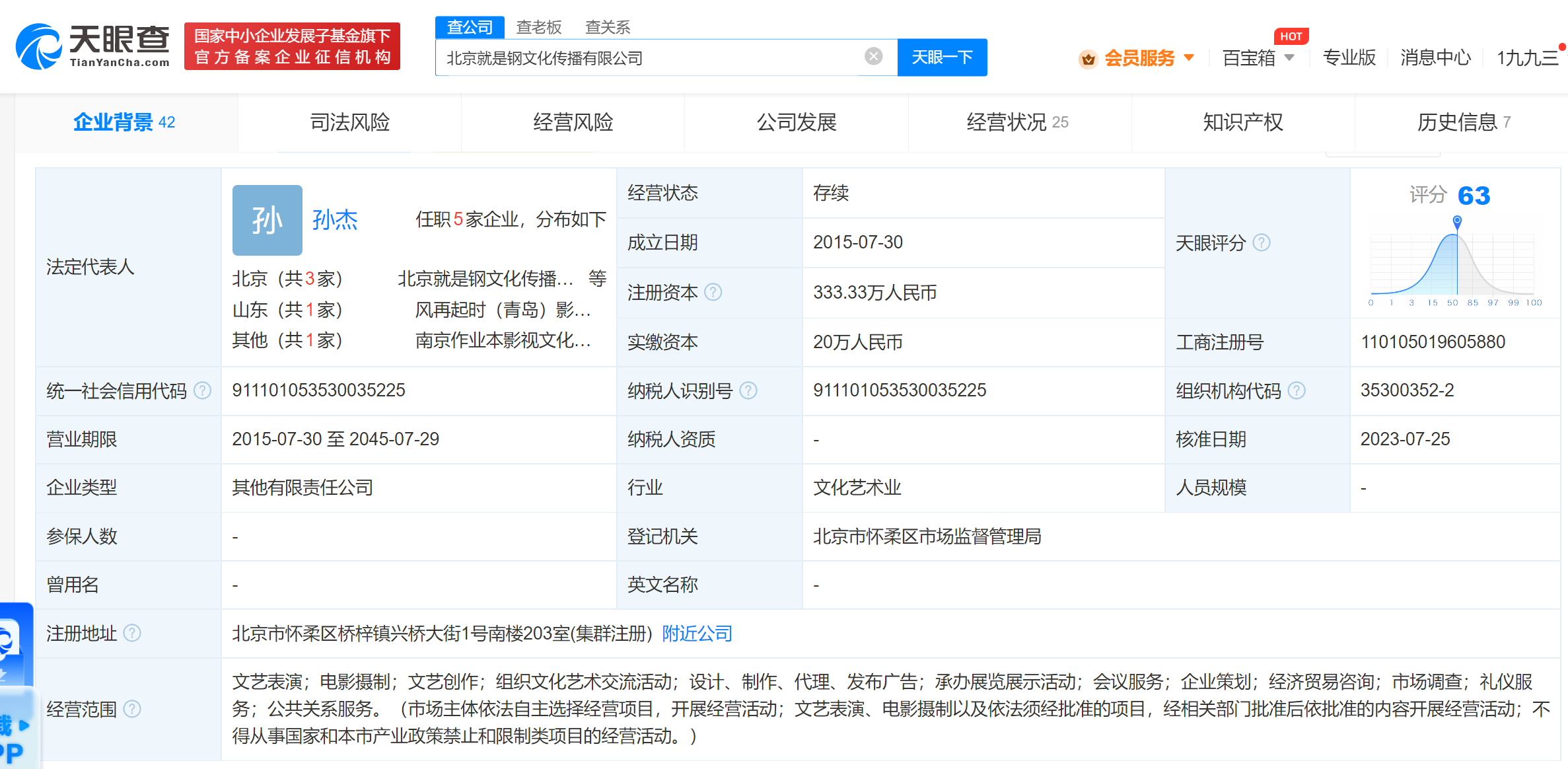Click the 风再起时（青岛）影... company entry
This screenshot has width=1568, height=769.
(503, 310)
